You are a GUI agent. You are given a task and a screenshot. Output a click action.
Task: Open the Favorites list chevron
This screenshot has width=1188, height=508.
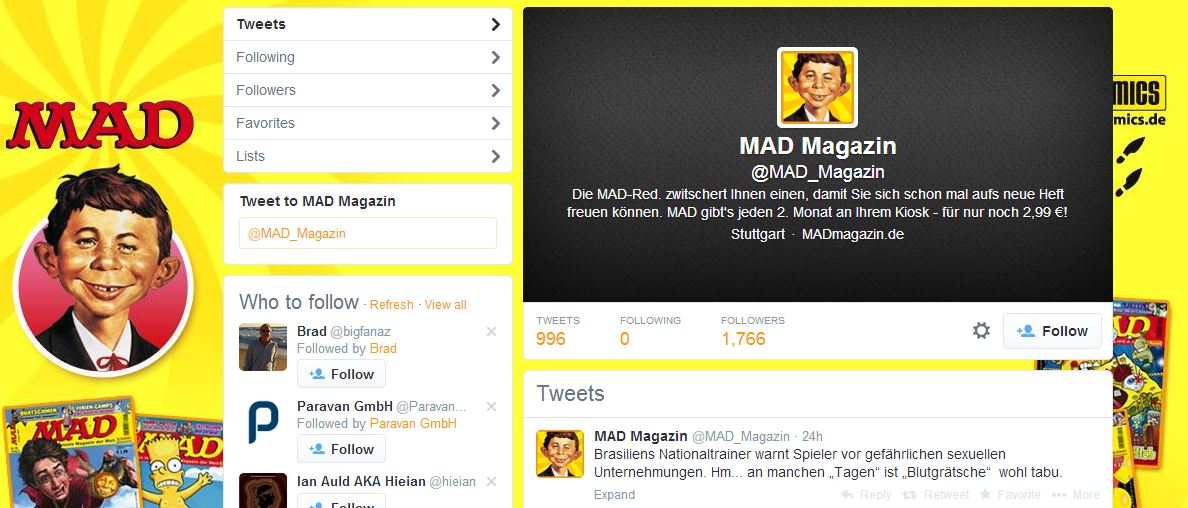click(496, 123)
